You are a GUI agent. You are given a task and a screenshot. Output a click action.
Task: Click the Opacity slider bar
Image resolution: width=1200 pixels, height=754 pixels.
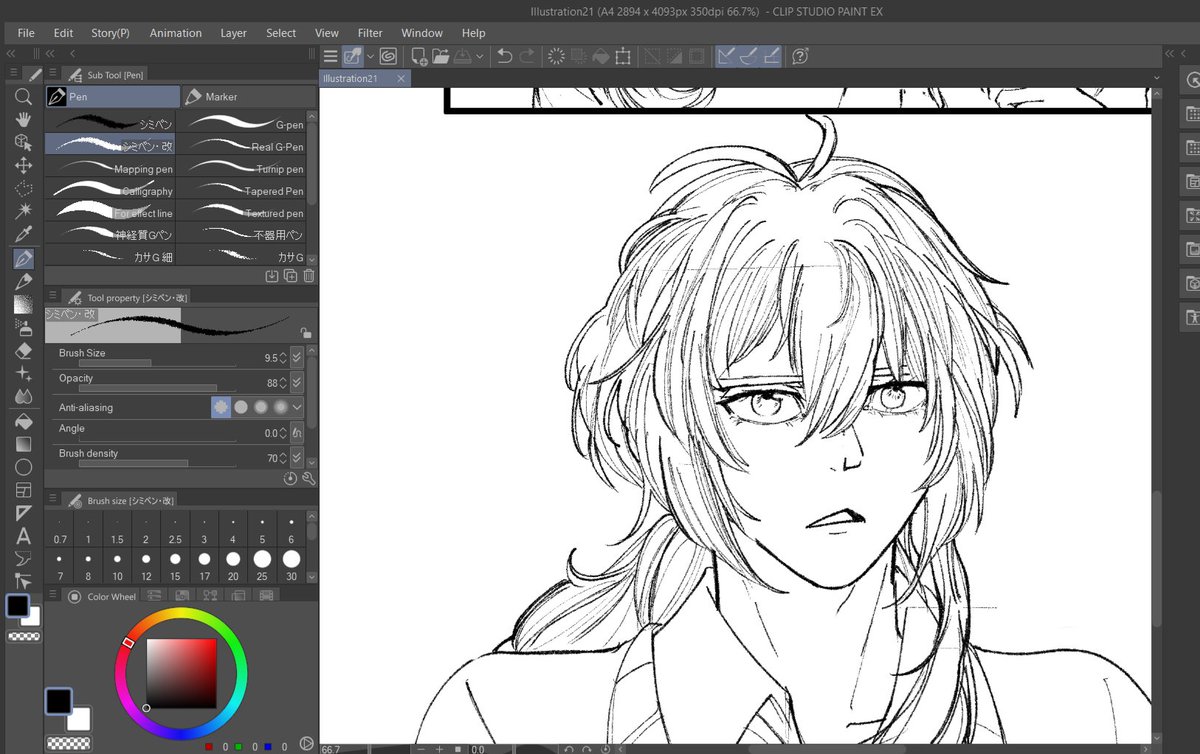tap(158, 388)
